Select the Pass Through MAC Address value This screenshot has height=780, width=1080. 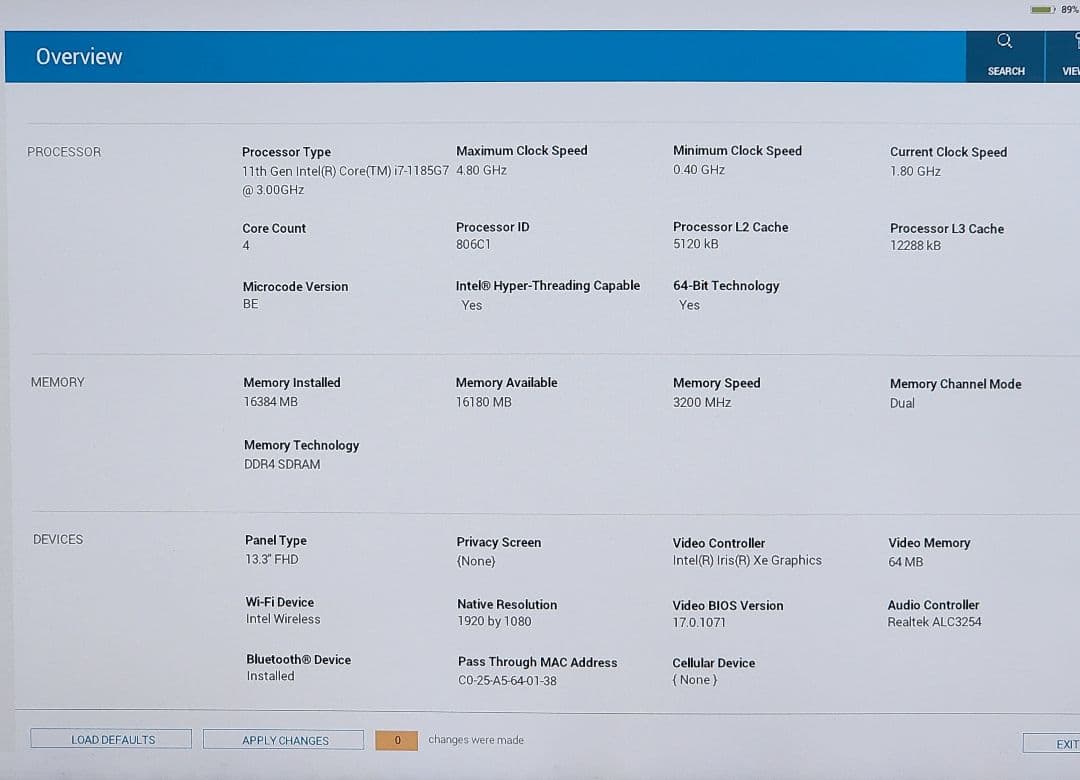507,681
